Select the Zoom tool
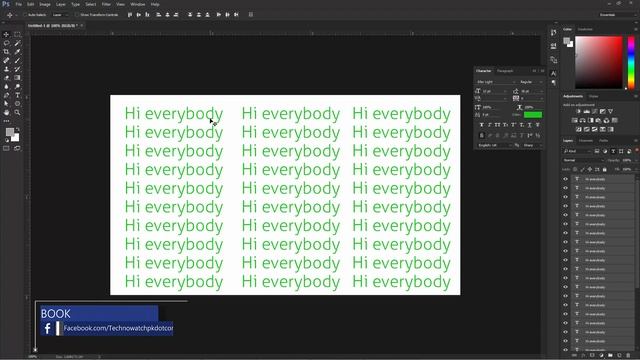640x360 pixels. pos(17,112)
